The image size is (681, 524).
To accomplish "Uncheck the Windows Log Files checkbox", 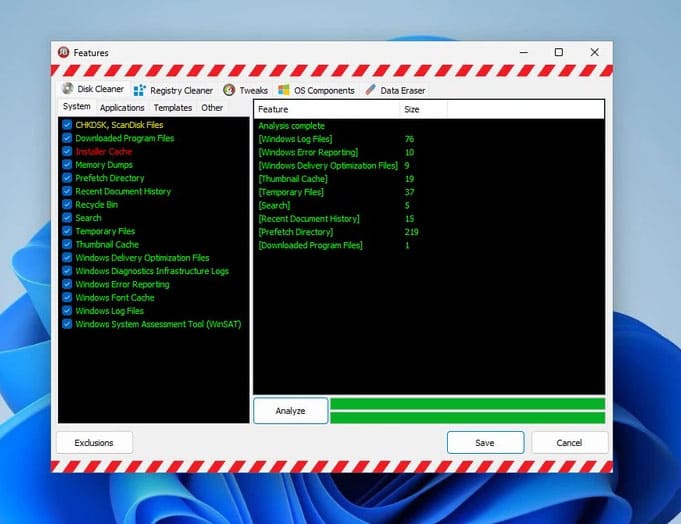I will click(x=67, y=310).
